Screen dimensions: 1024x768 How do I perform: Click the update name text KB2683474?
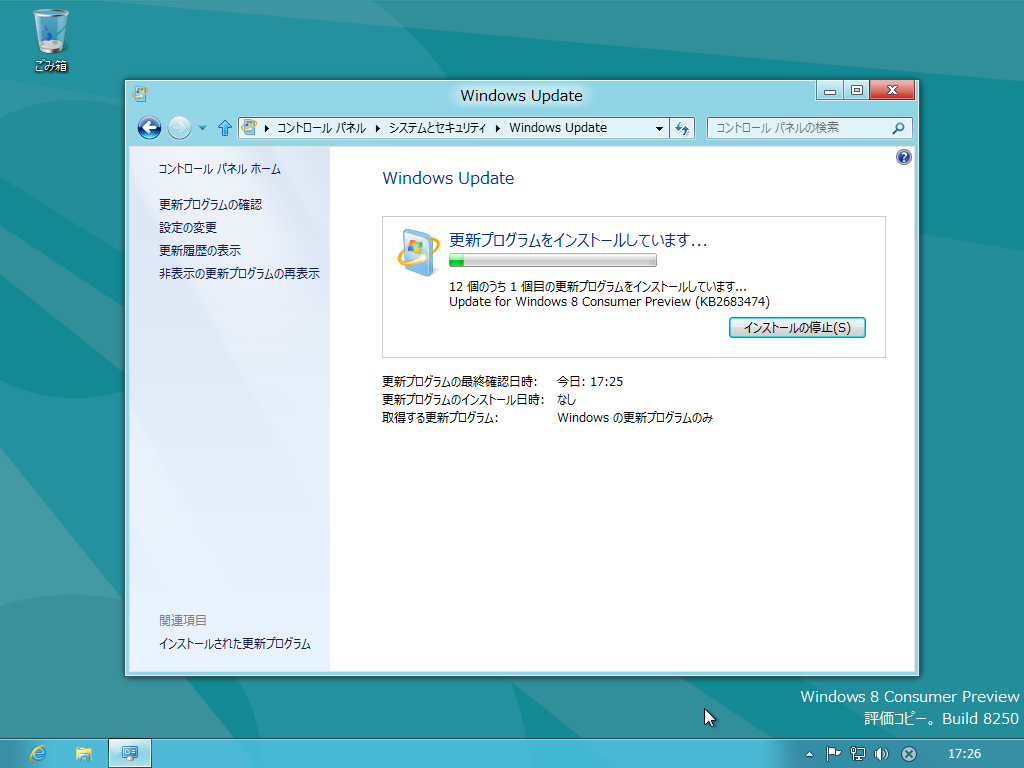pos(609,302)
